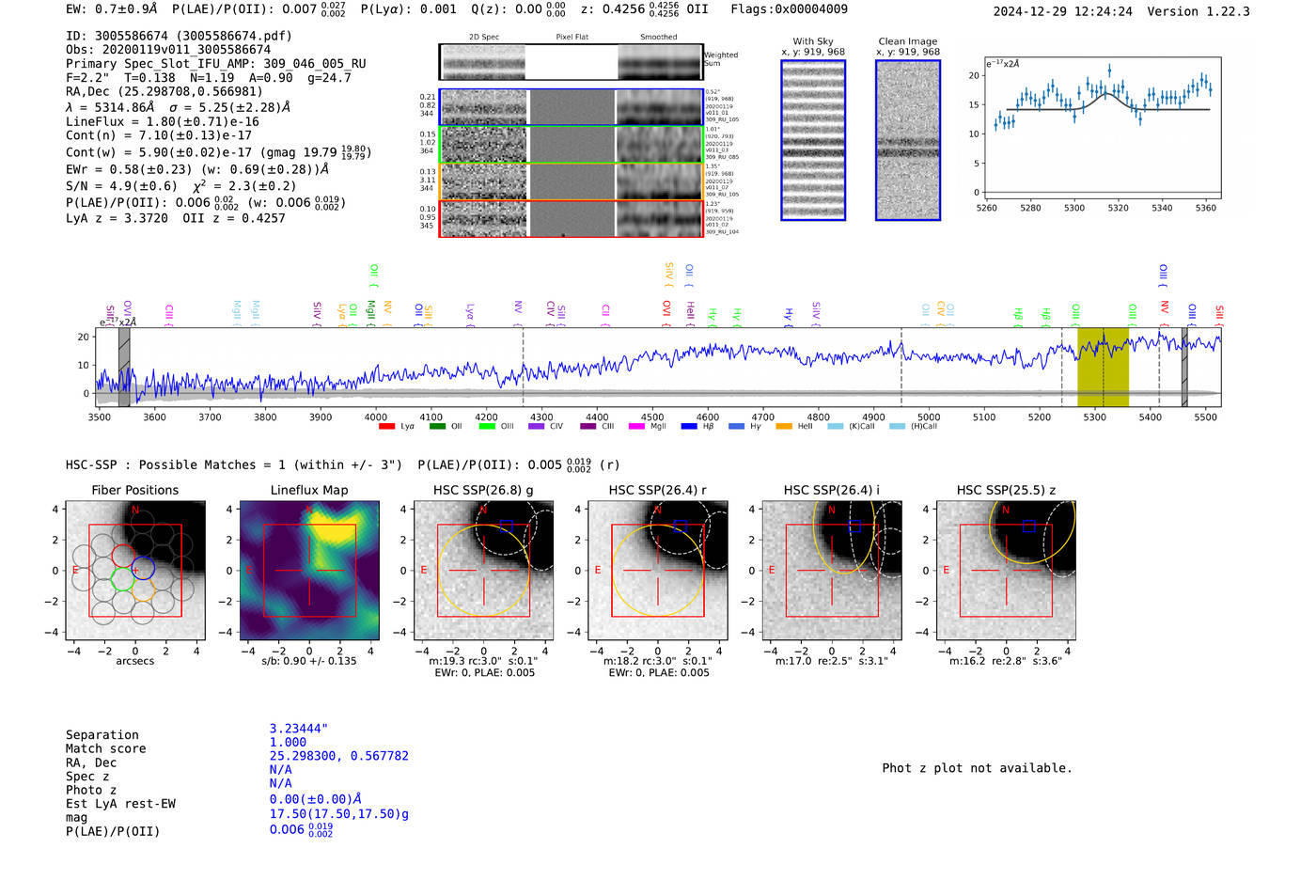Click the "2D Spec" column header
Image resolution: width=1316 pixels, height=896 pixels.
pos(484,37)
